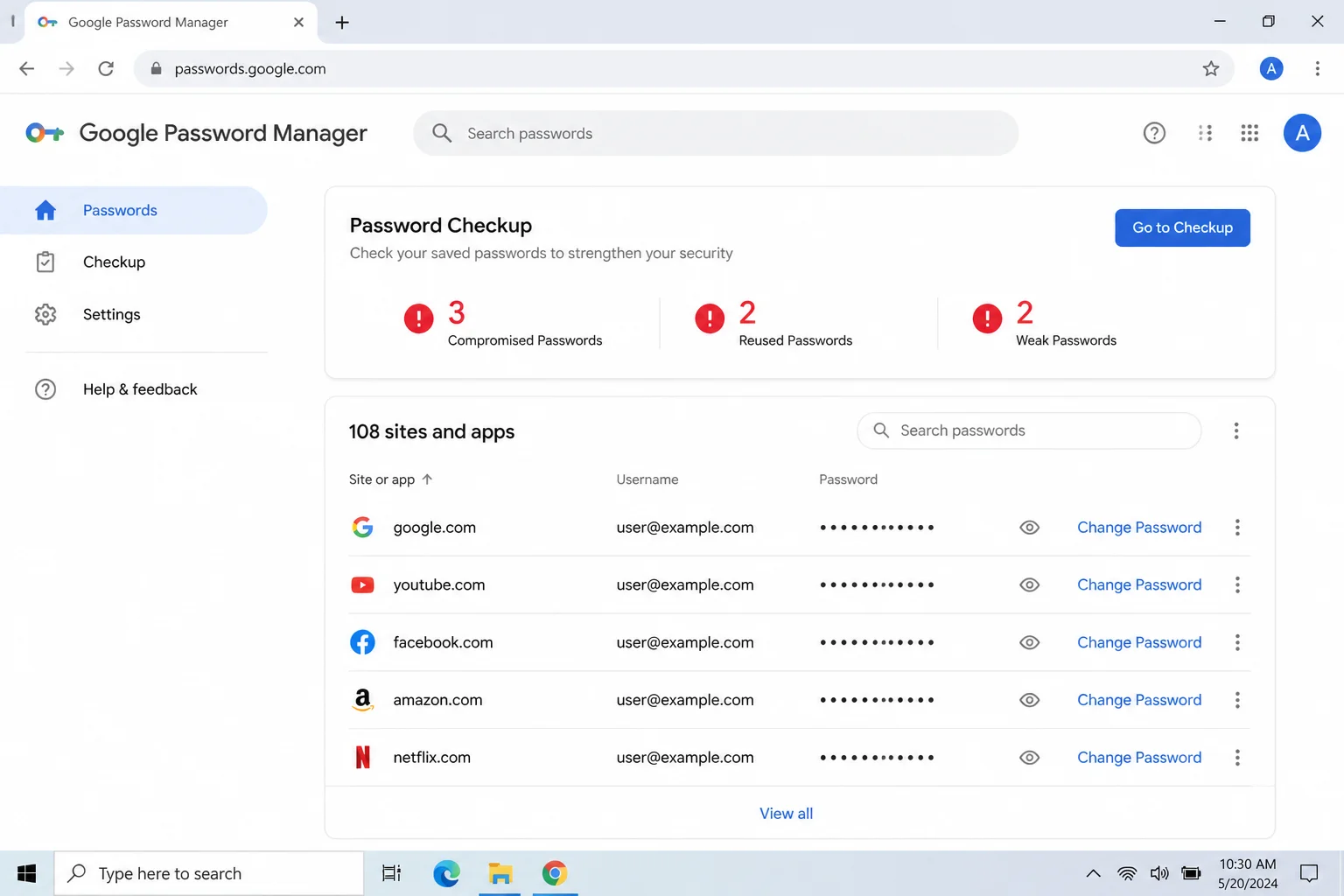Click the compromised passwords alert icon
1344x896 pixels.
(x=418, y=318)
